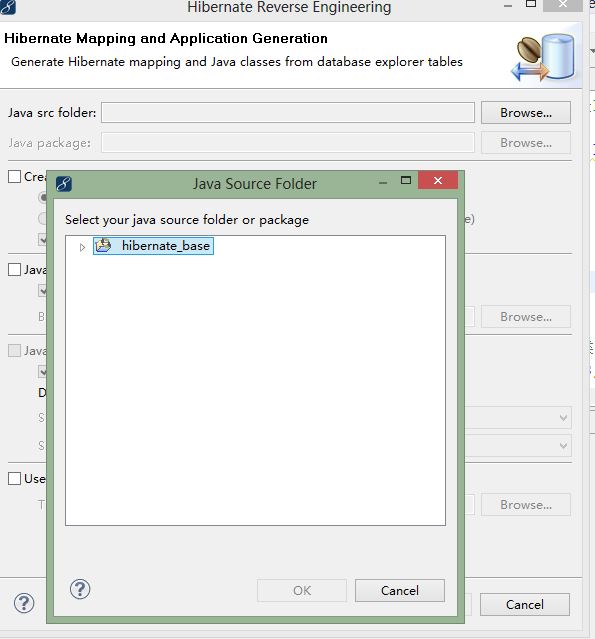Click Browse next to Java src folder

(526, 112)
